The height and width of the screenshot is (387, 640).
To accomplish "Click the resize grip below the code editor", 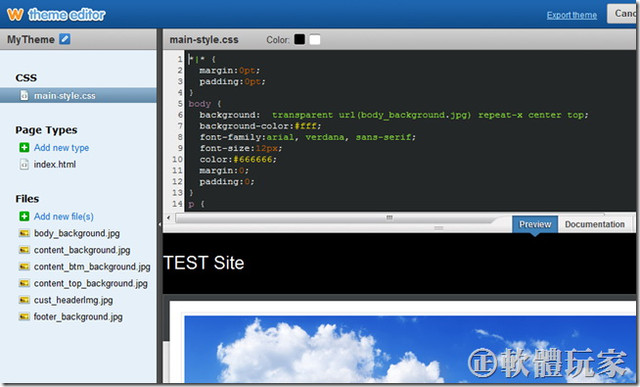I will point(438,228).
